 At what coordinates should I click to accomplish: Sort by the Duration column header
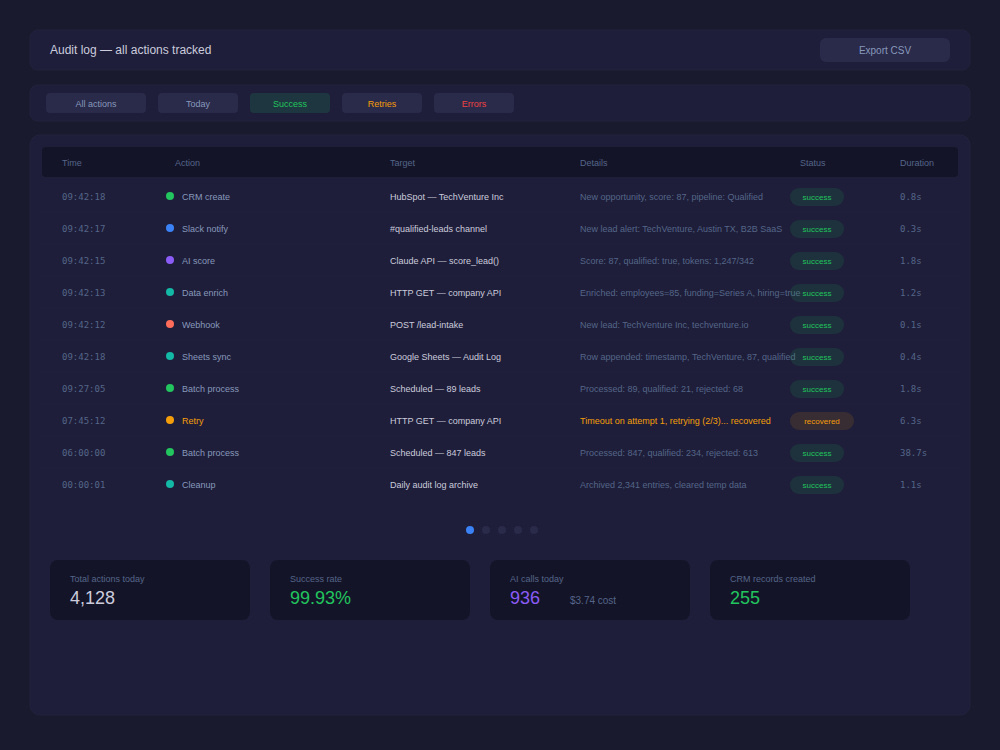(916, 163)
